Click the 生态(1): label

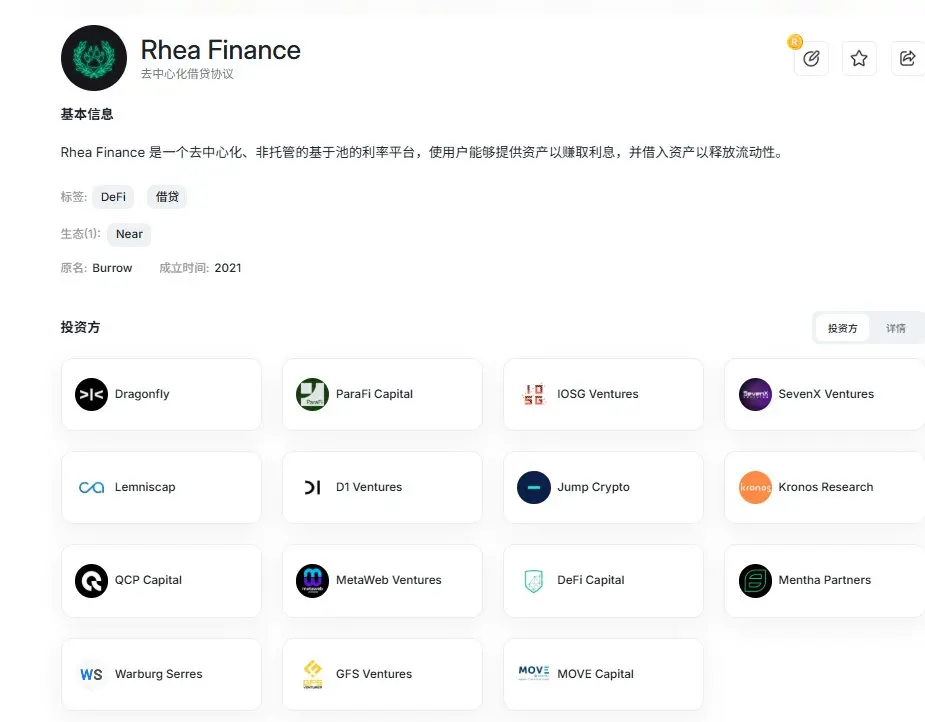pos(80,234)
